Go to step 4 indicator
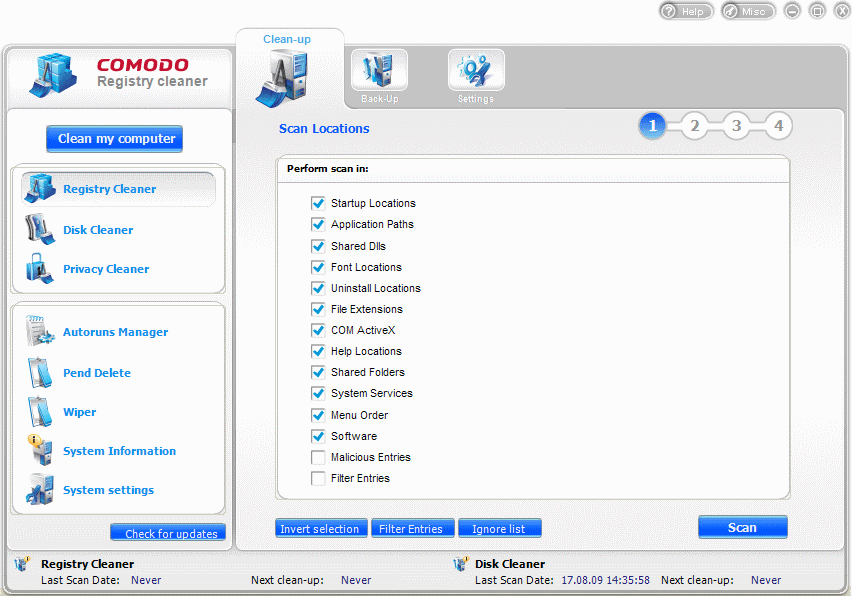 tap(778, 126)
